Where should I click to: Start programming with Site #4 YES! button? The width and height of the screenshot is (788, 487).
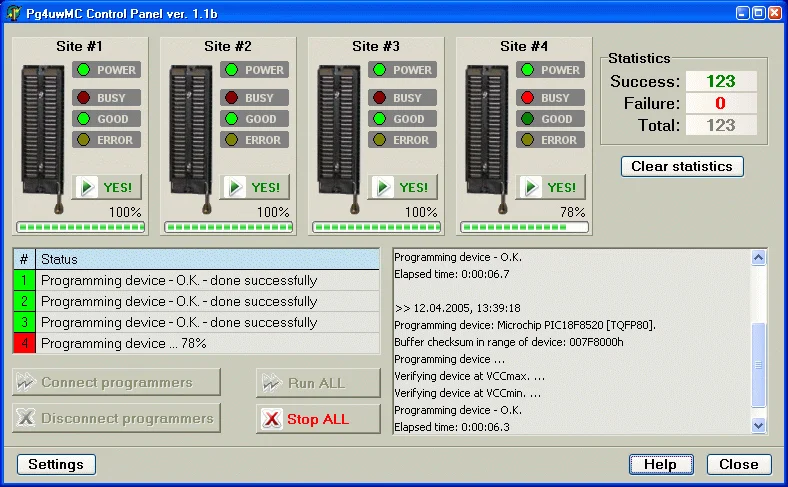tap(551, 187)
